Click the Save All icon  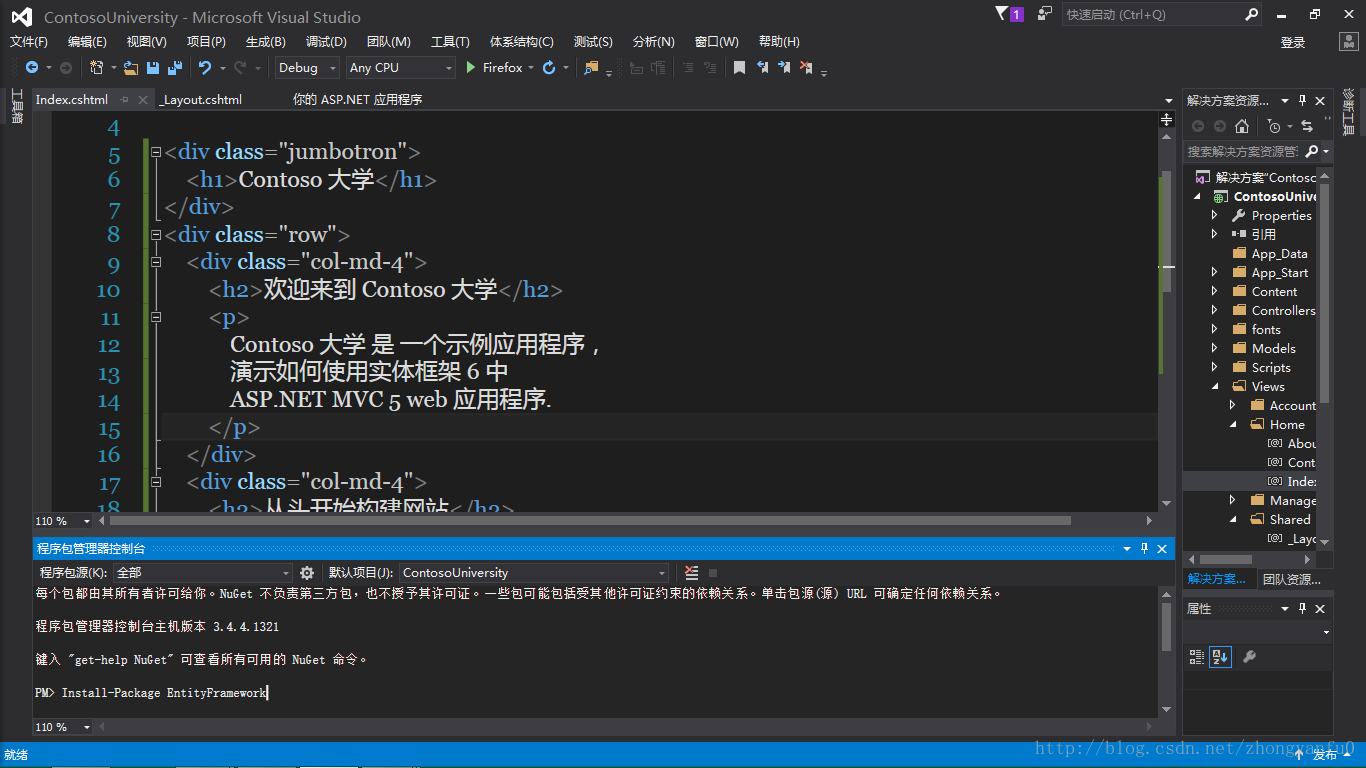[x=174, y=68]
